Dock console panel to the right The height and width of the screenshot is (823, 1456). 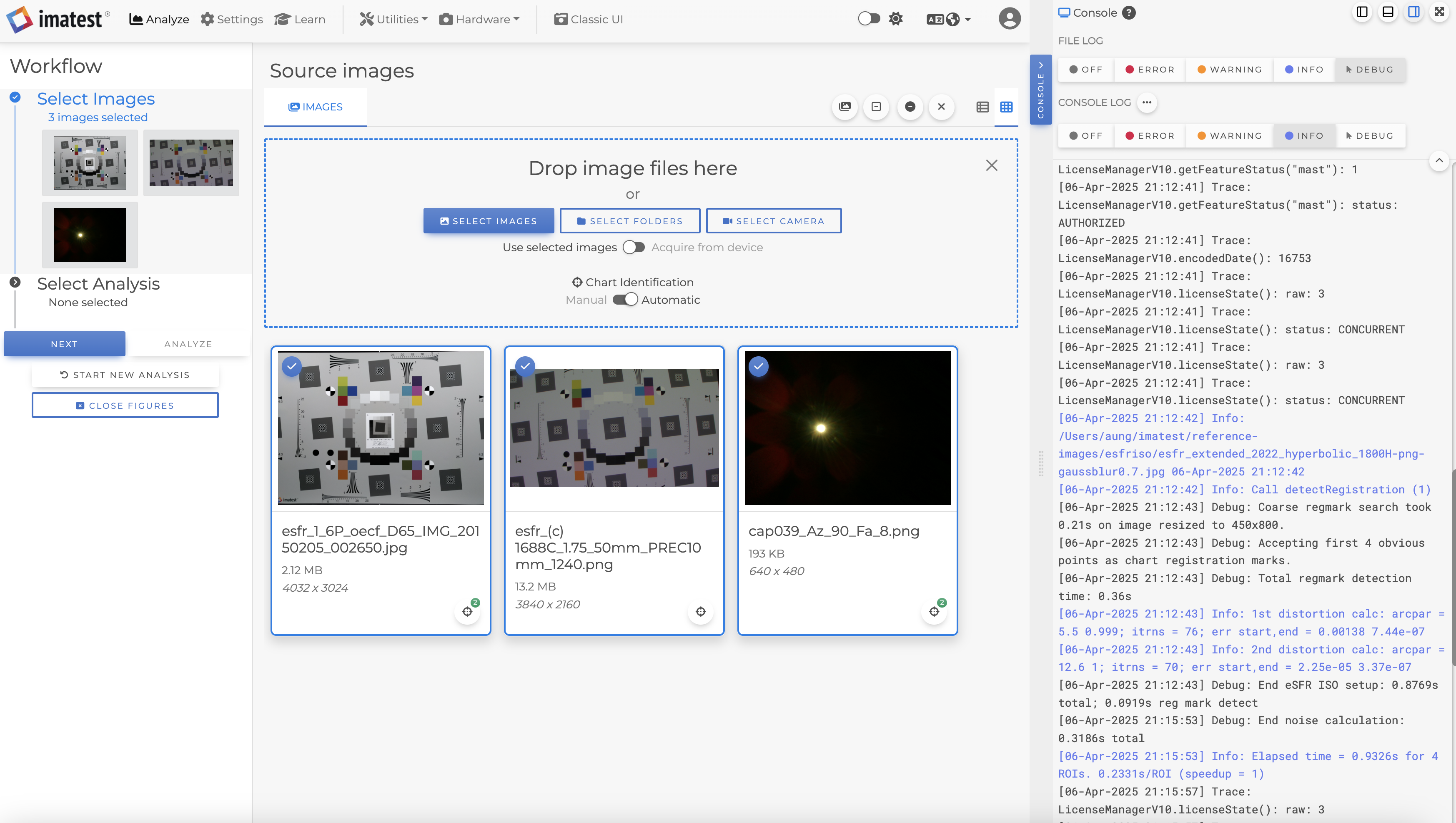(x=1413, y=12)
